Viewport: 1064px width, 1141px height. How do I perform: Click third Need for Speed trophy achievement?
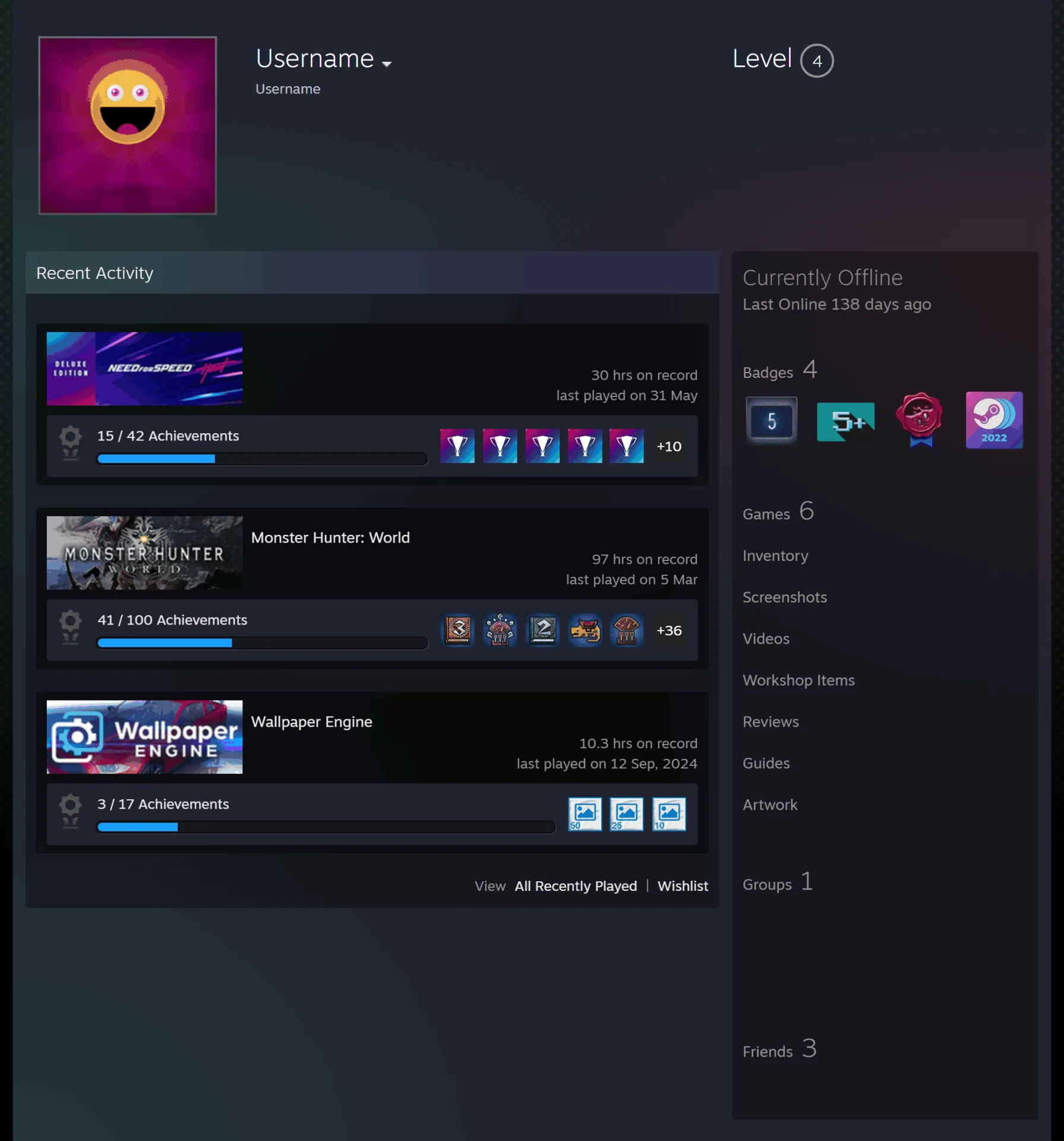542,446
